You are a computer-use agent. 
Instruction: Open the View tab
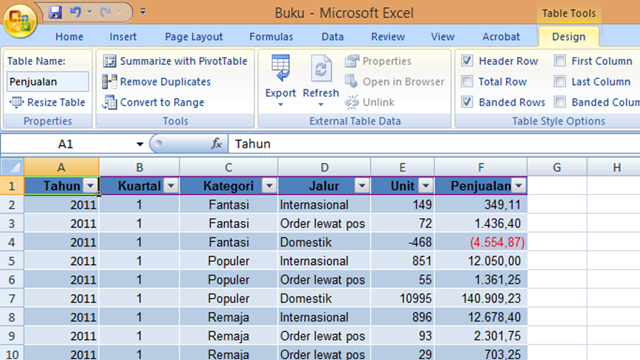tap(443, 37)
